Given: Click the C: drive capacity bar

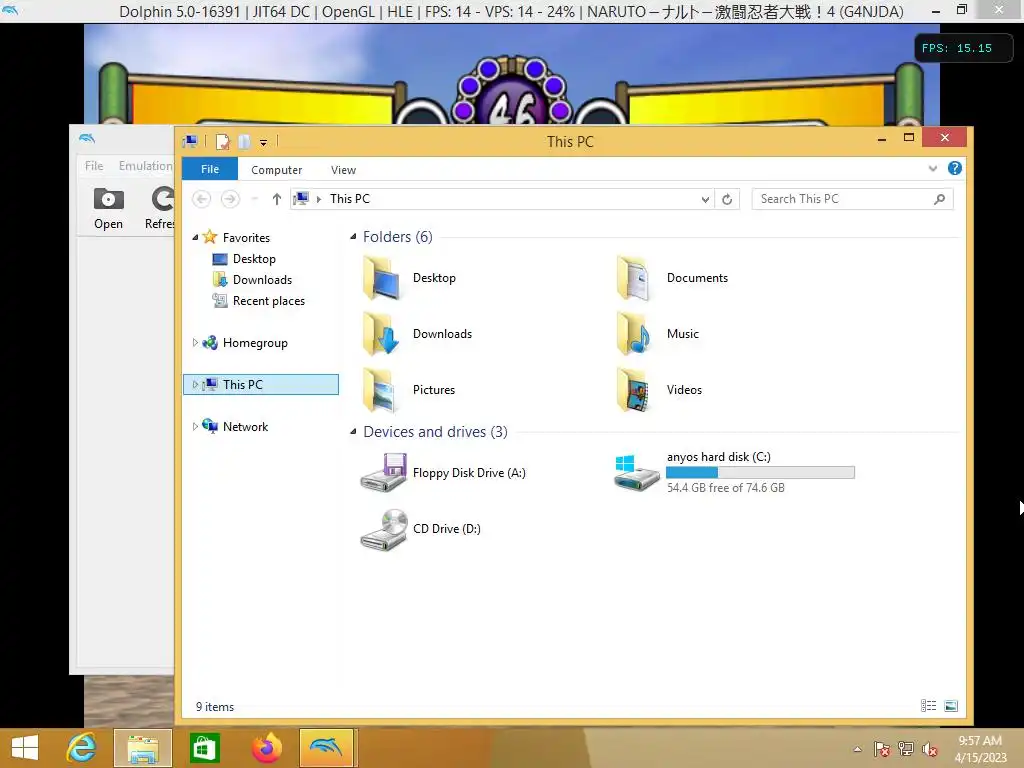Looking at the screenshot, I should pyautogui.click(x=760, y=473).
